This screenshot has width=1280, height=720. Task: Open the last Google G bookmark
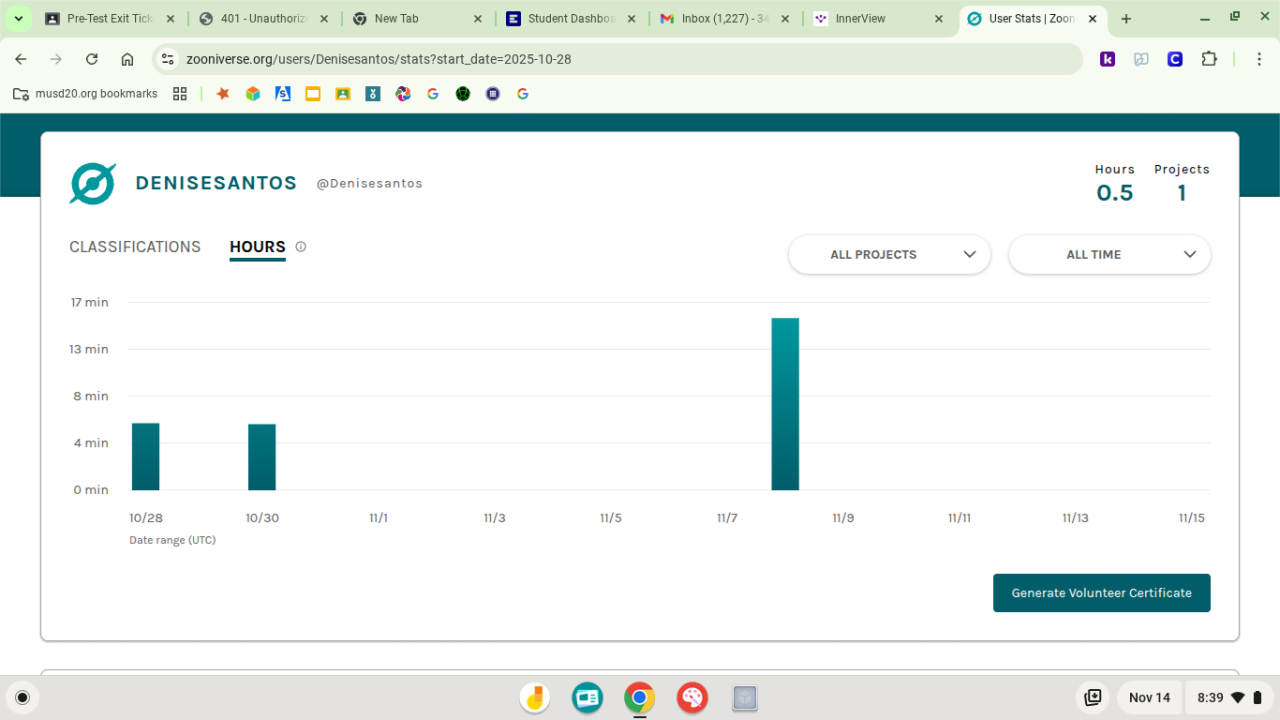(523, 94)
